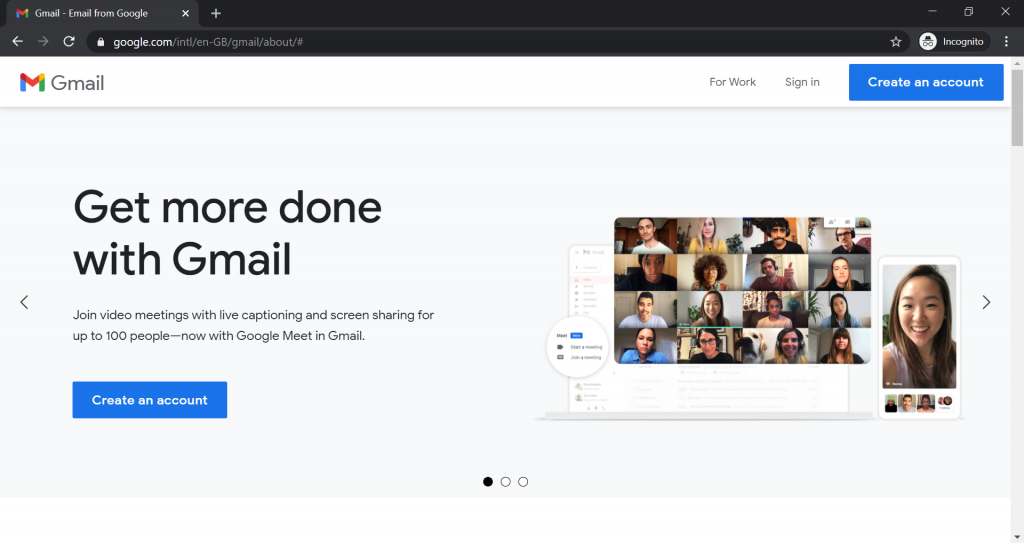1024x543 pixels.
Task: Select third carousel dot
Action: 523,482
